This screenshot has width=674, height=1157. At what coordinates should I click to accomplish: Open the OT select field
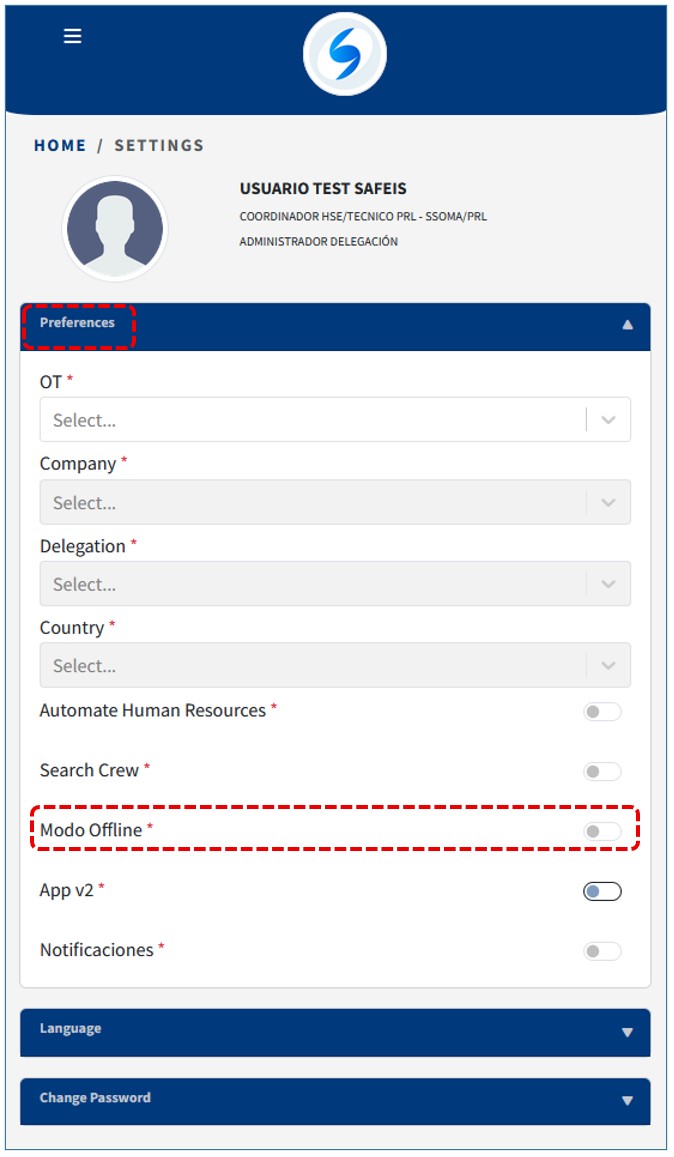tap(310, 420)
